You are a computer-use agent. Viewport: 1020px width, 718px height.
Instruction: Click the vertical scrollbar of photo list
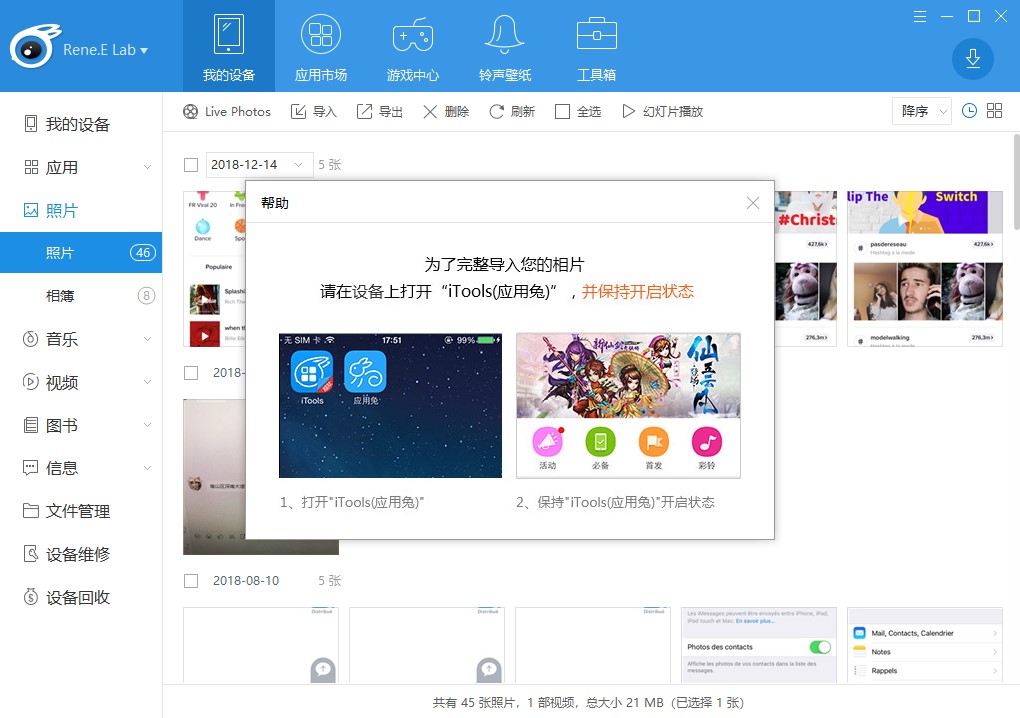(1016, 181)
